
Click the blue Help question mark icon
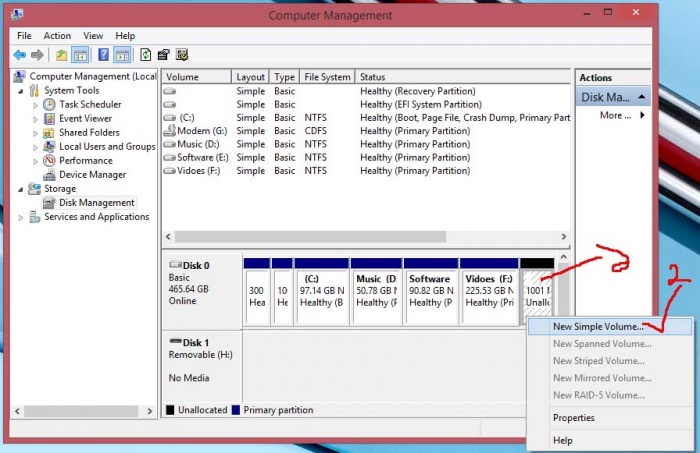103,55
